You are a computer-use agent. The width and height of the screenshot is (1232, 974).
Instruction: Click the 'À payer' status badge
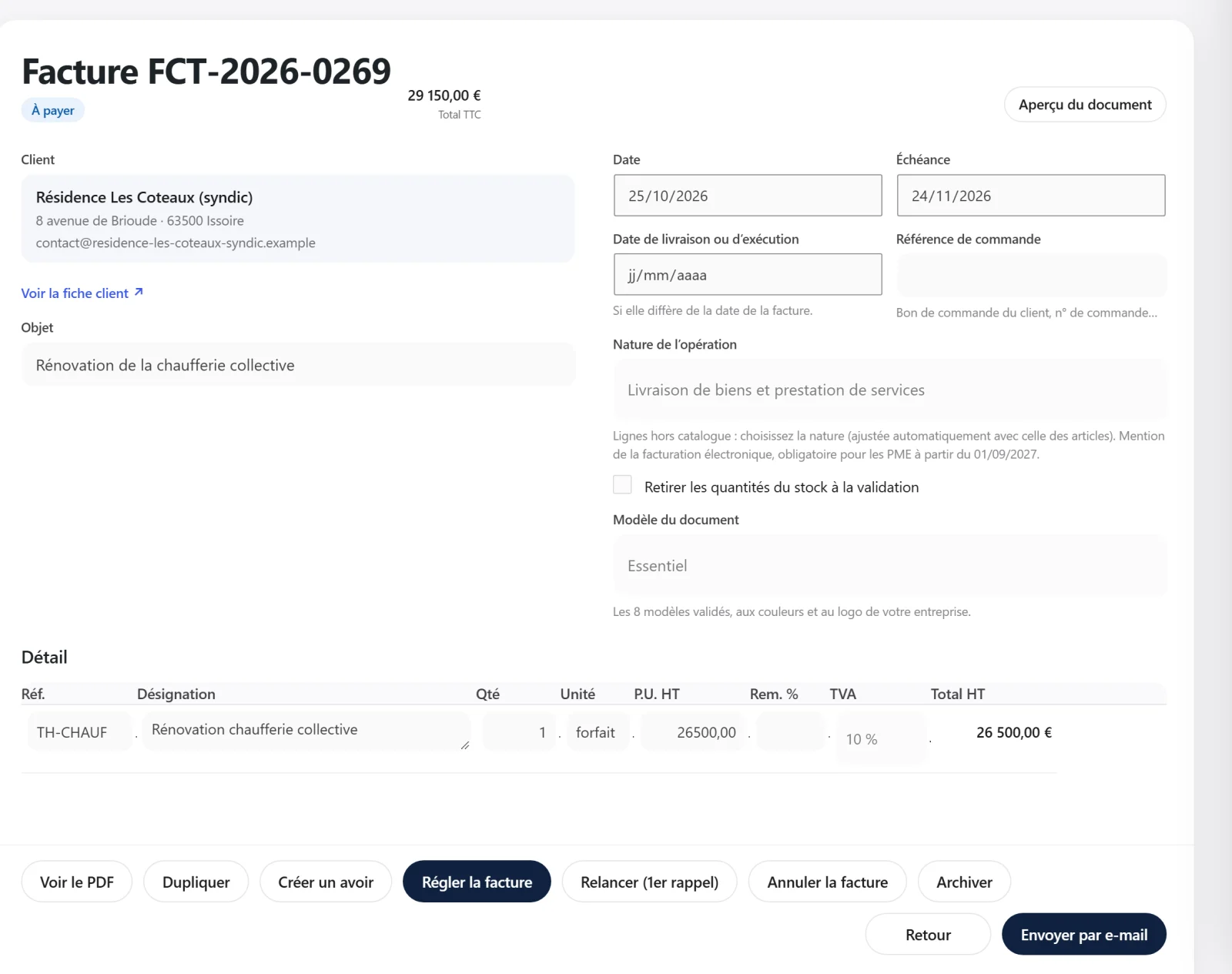(x=53, y=110)
